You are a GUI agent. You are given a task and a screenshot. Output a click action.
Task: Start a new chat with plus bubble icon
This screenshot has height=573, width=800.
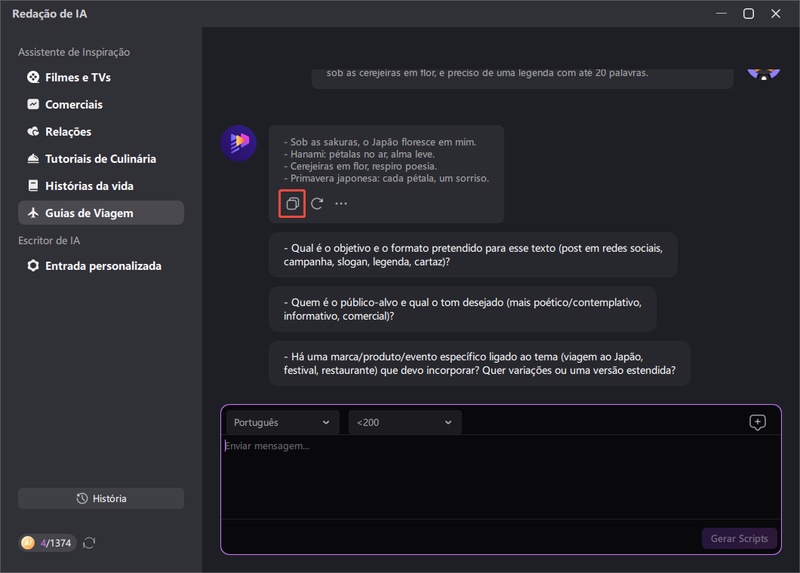(757, 422)
